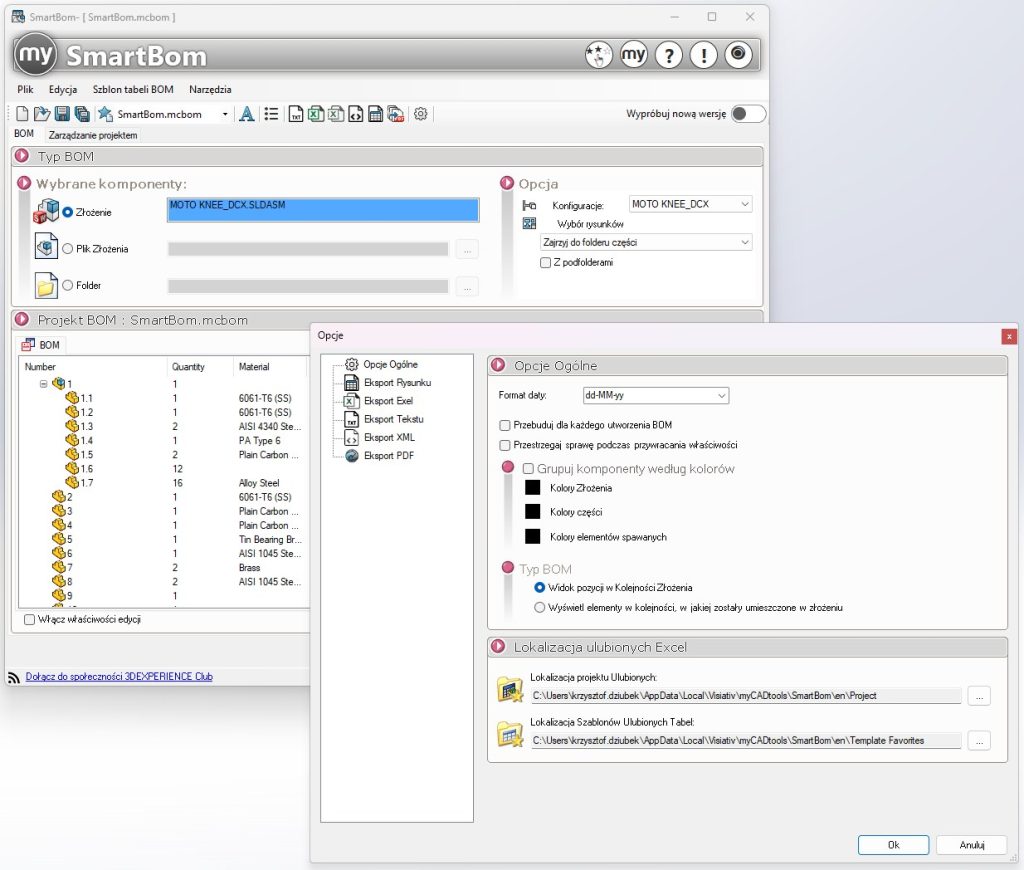This screenshot has height=870, width=1024.
Task: Open the SmartBom.mcbom toolbar dropdown arrow
Action: 225,114
